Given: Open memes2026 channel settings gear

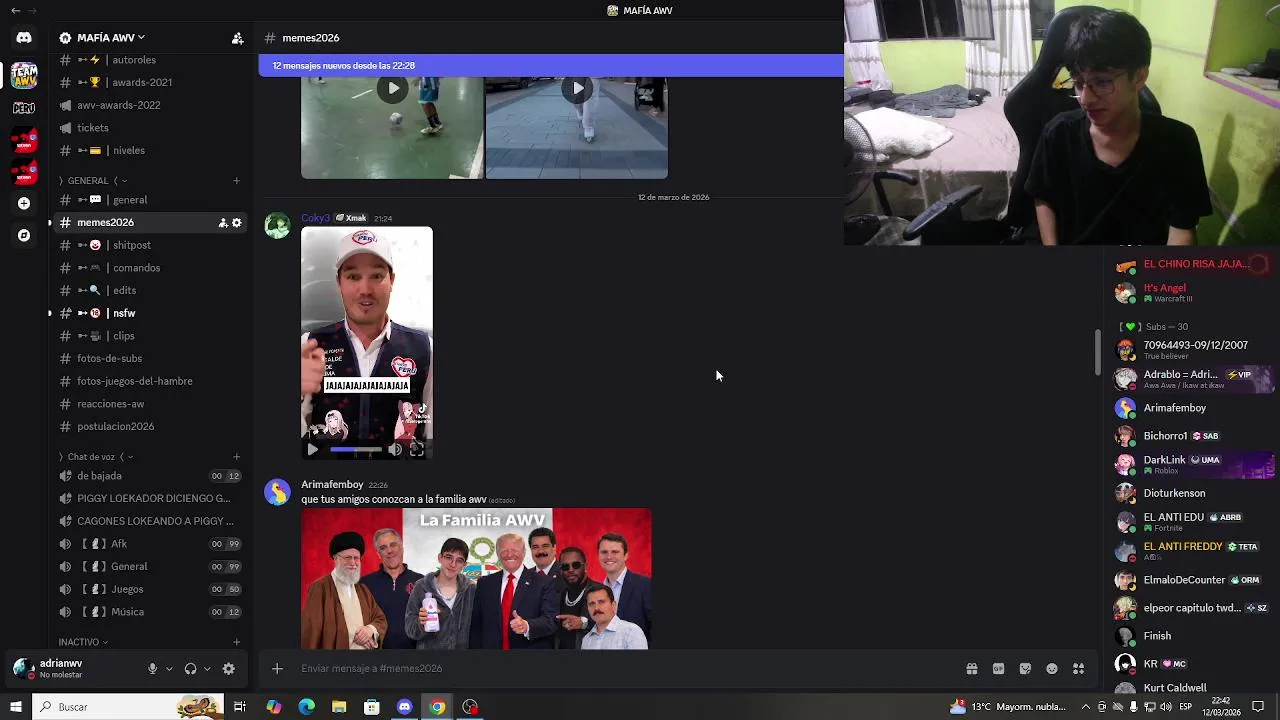Looking at the screenshot, I should [237, 223].
